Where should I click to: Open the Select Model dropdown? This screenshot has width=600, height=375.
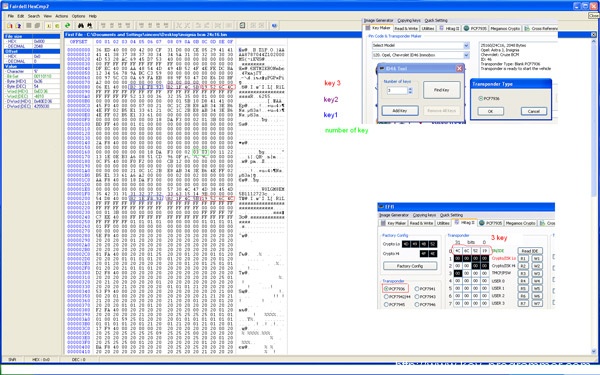pos(466,46)
